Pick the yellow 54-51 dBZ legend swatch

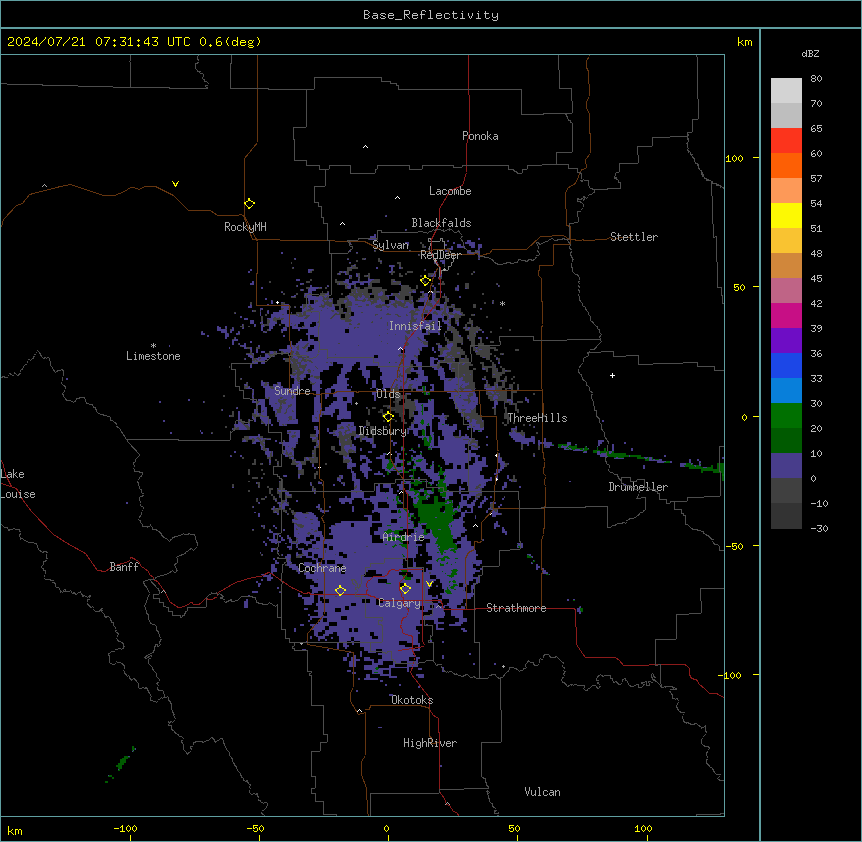[786, 215]
